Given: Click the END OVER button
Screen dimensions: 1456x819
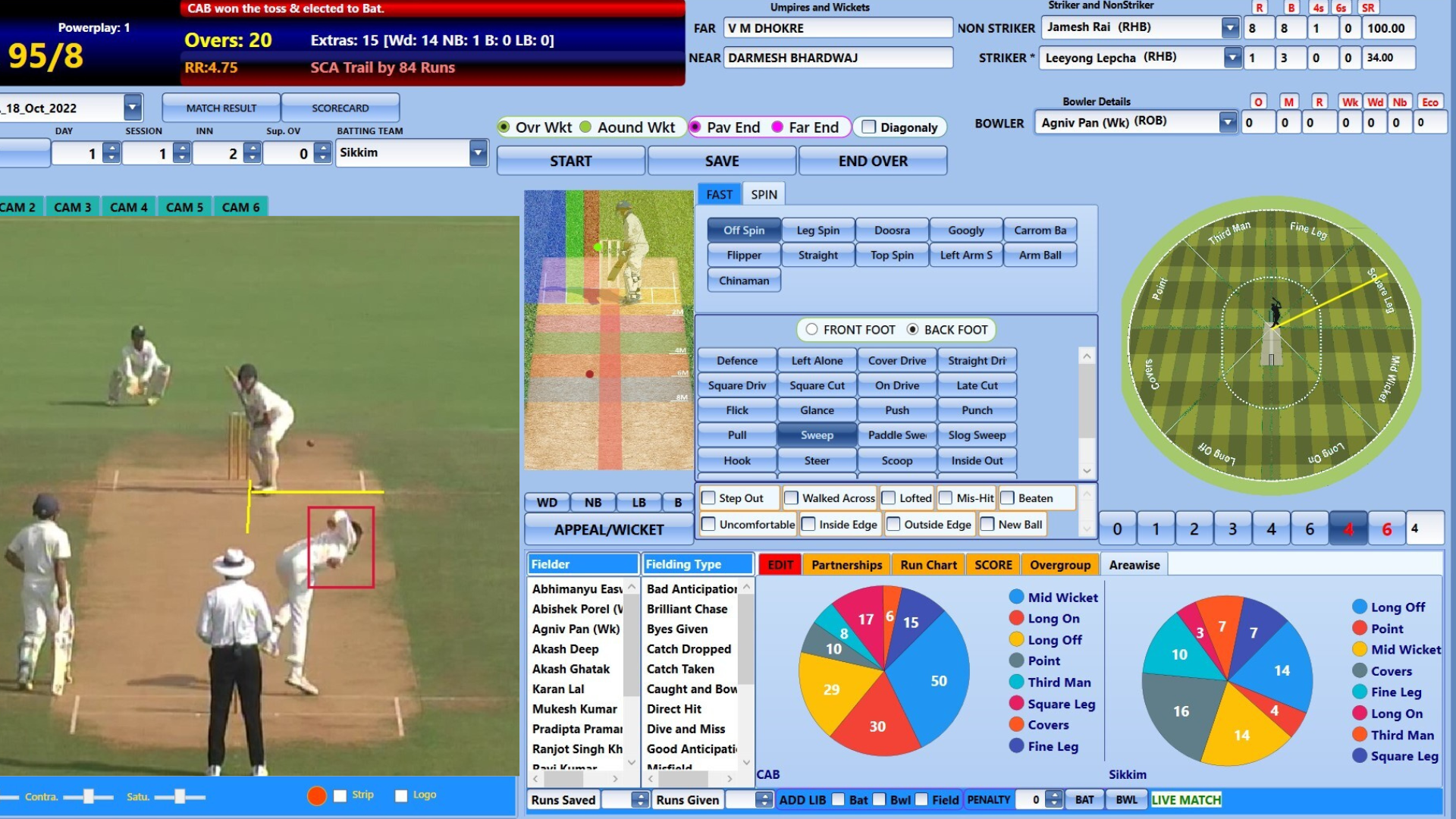Looking at the screenshot, I should click(871, 160).
